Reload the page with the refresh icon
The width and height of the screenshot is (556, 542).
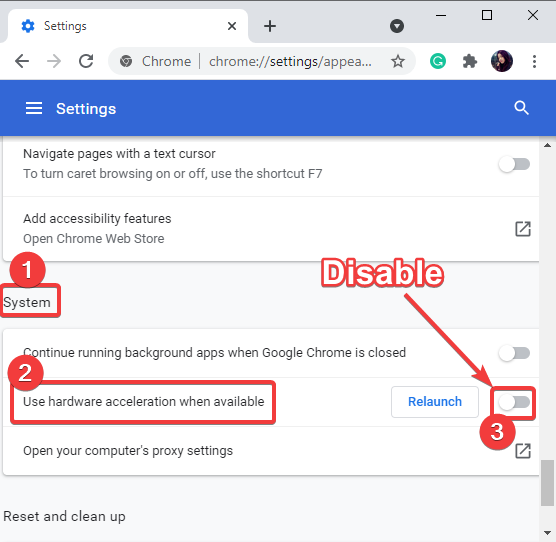coord(86,61)
